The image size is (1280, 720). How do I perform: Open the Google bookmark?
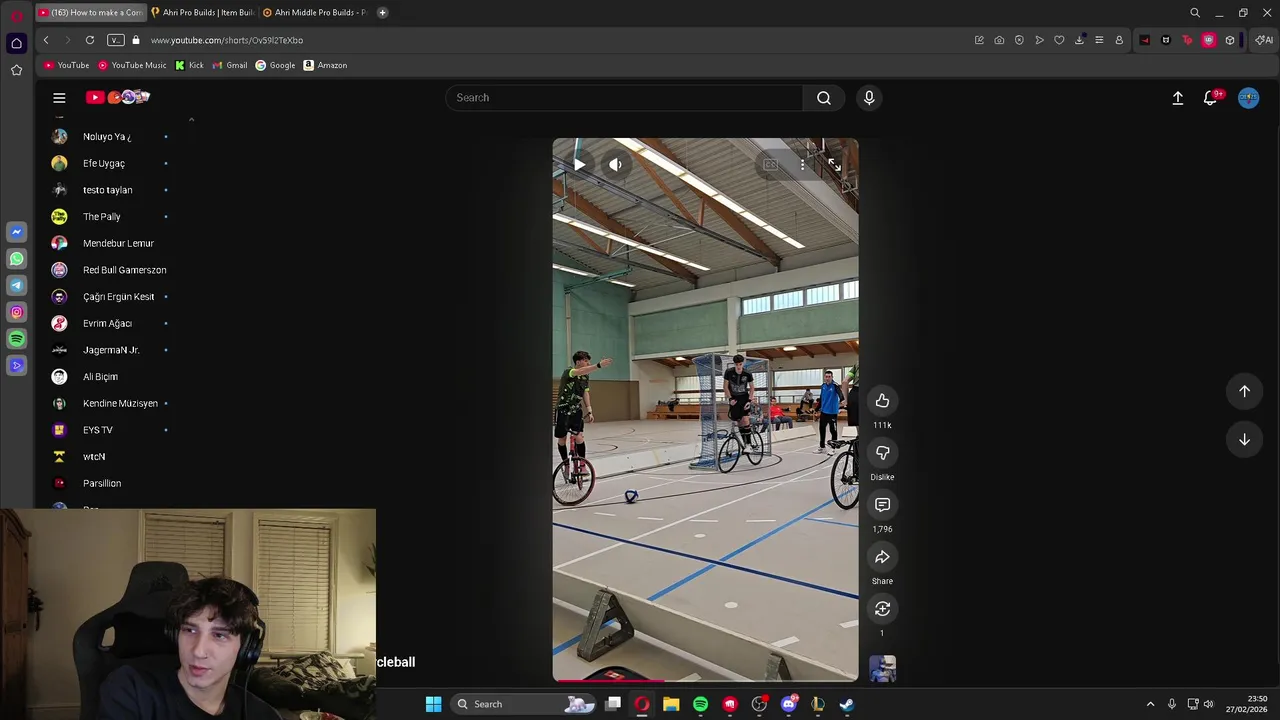pos(275,65)
